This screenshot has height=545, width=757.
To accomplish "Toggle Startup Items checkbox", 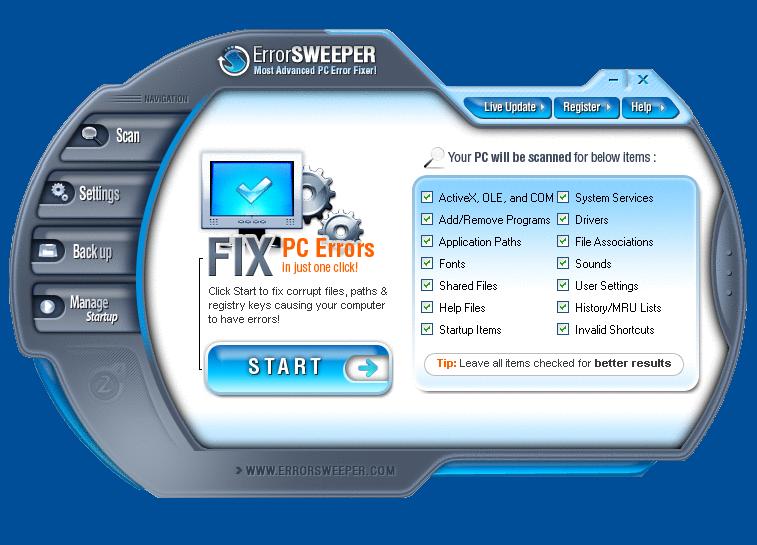I will pos(427,329).
